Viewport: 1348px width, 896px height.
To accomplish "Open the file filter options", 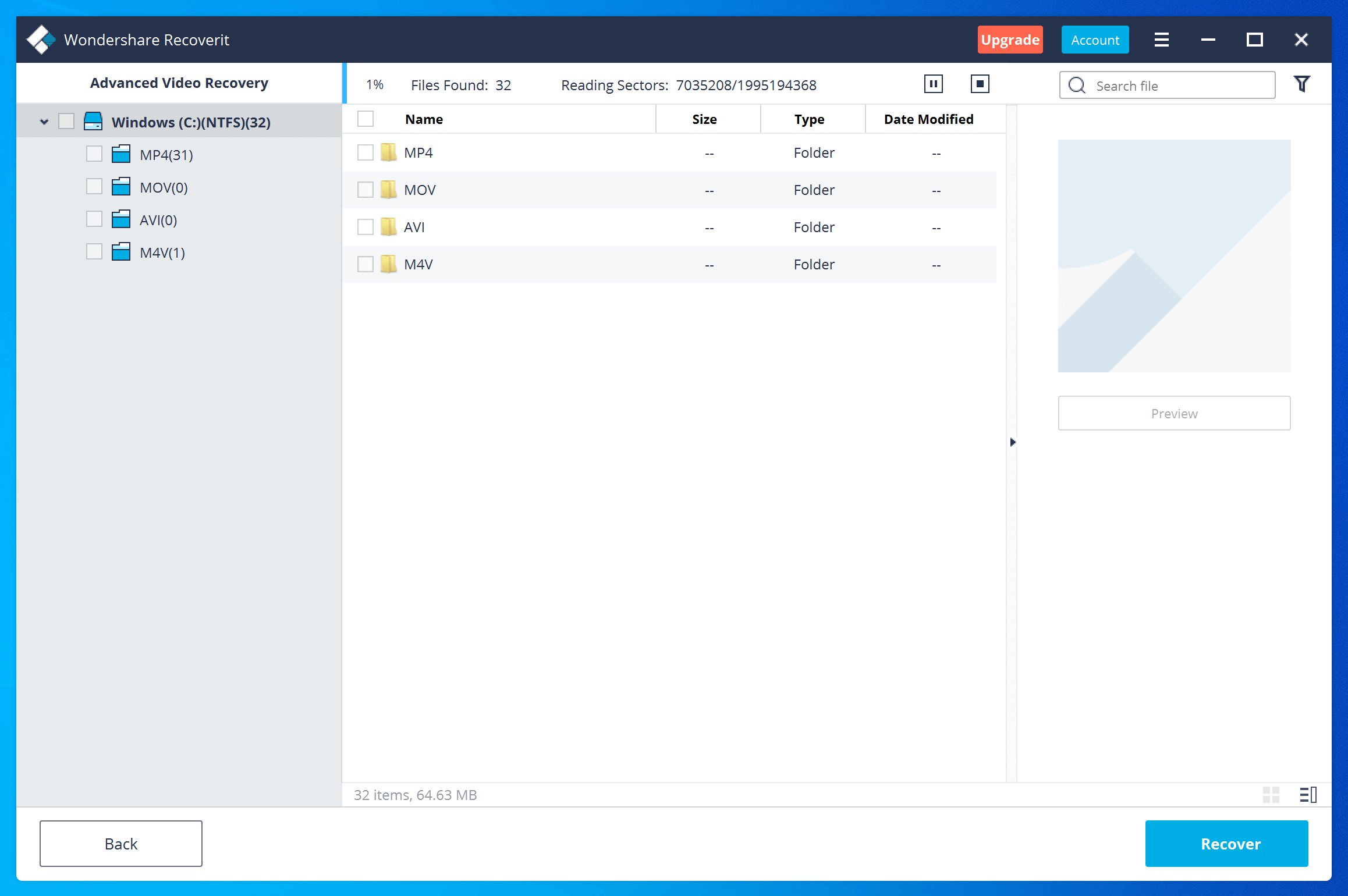I will coord(1302,84).
